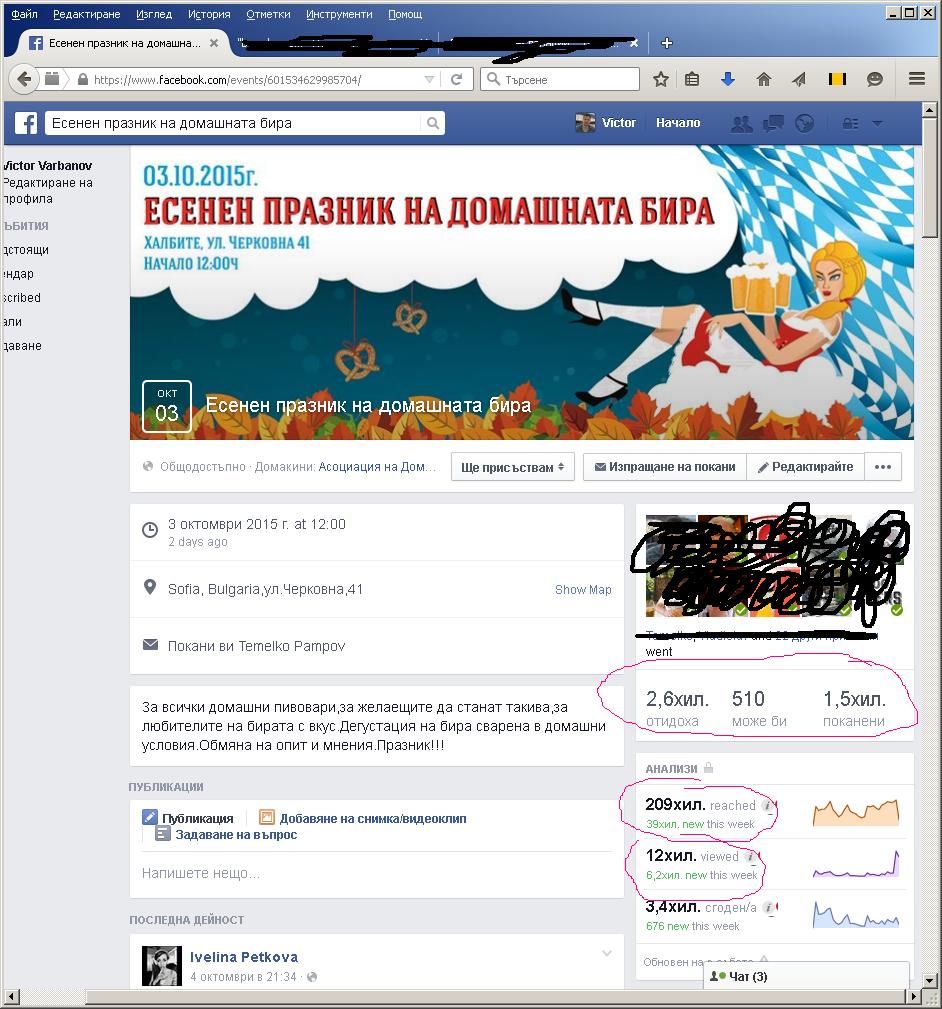Open Facebook friend requests icon
942x1009 pixels.
coord(741,123)
